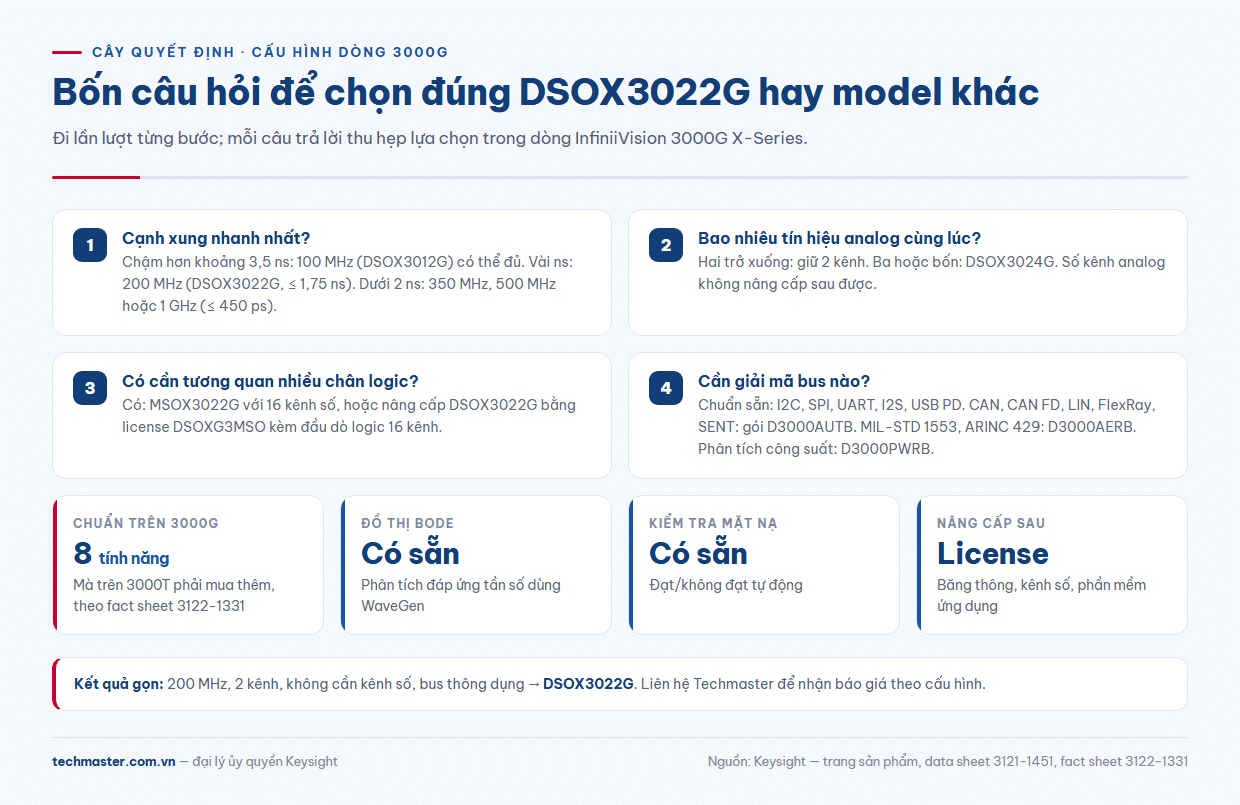This screenshot has height=805, width=1240.
Task: Click the question heading "Cạnh xung nhanh nhất?"
Action: tap(216, 238)
